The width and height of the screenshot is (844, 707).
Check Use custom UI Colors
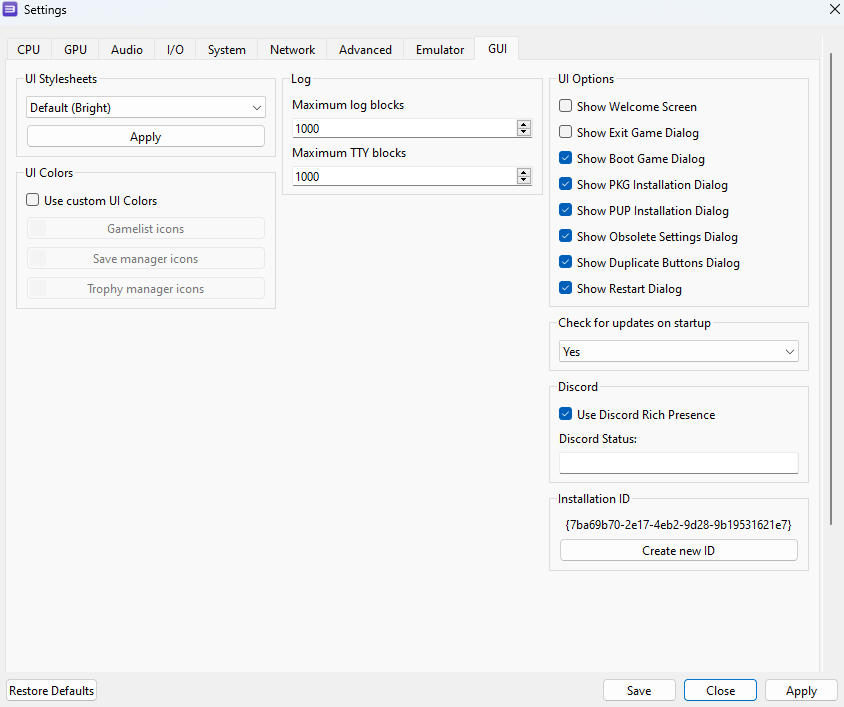pos(33,200)
